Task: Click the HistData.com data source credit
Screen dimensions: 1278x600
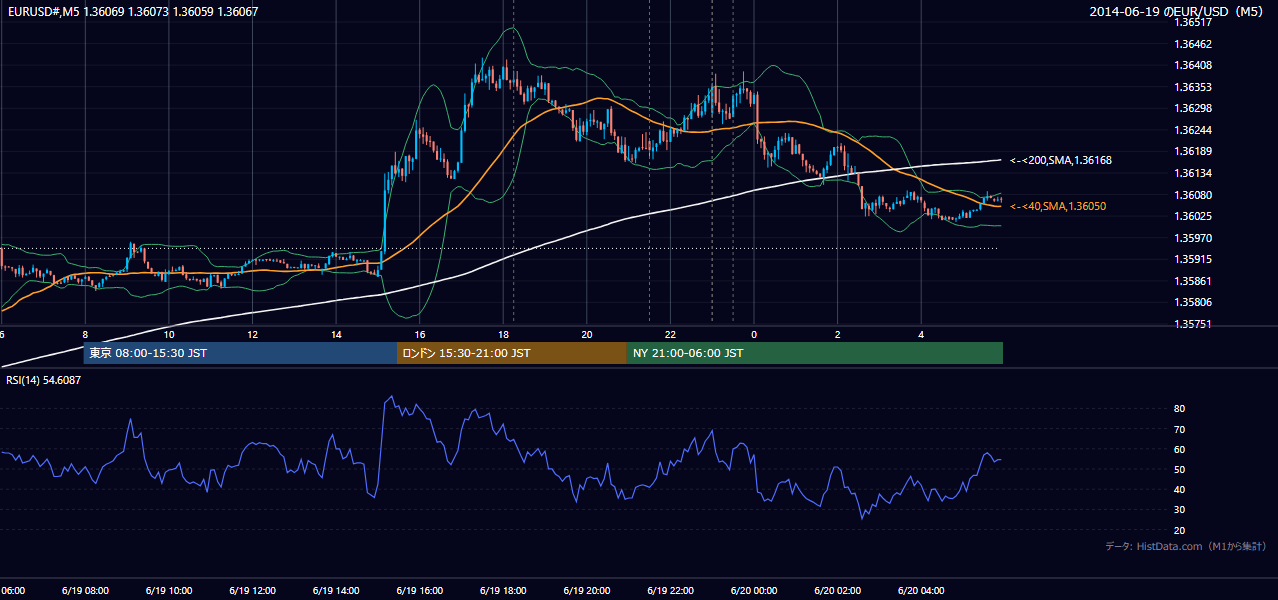Action: coord(1186,546)
